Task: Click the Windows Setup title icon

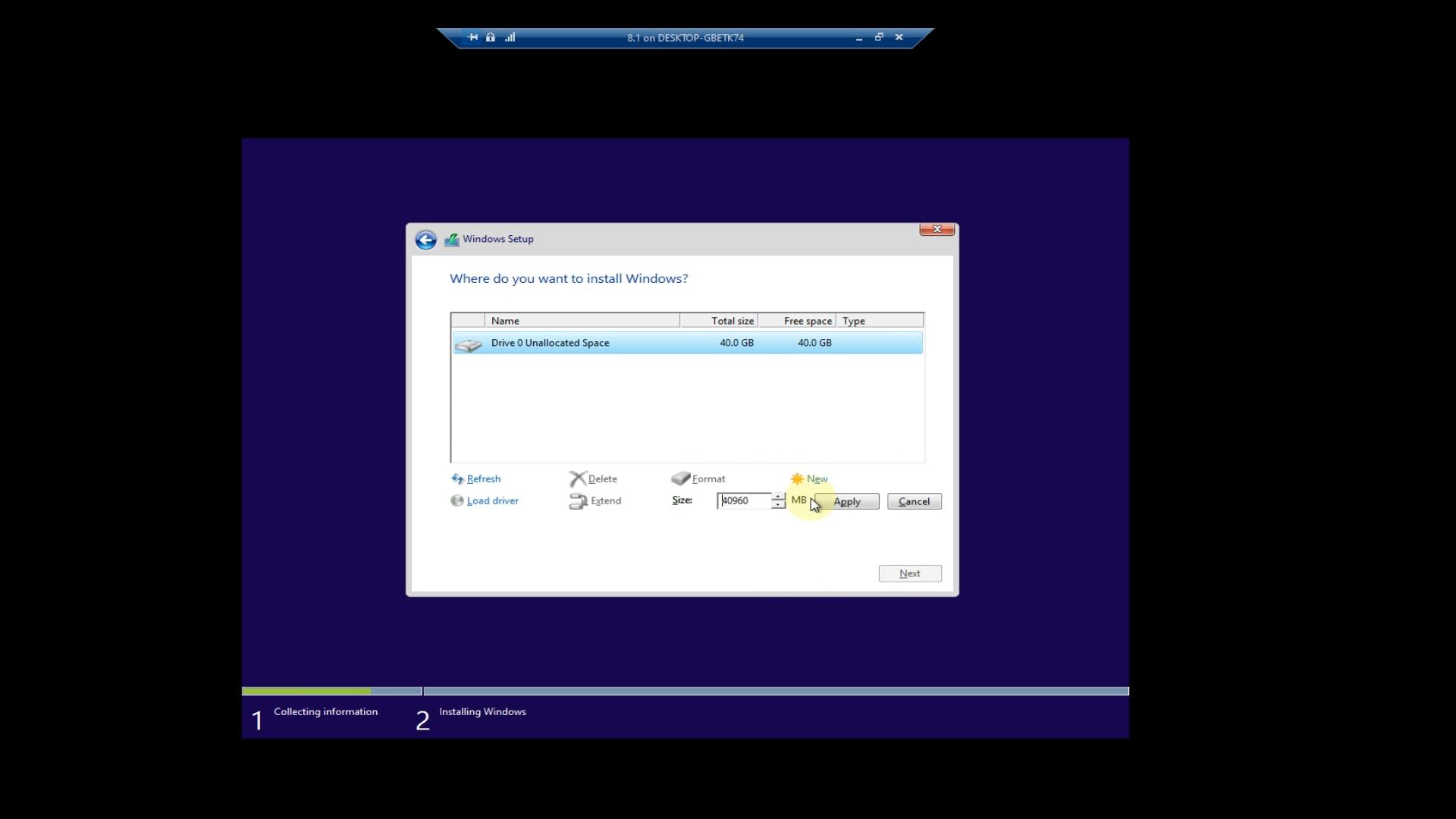Action: 452,240
